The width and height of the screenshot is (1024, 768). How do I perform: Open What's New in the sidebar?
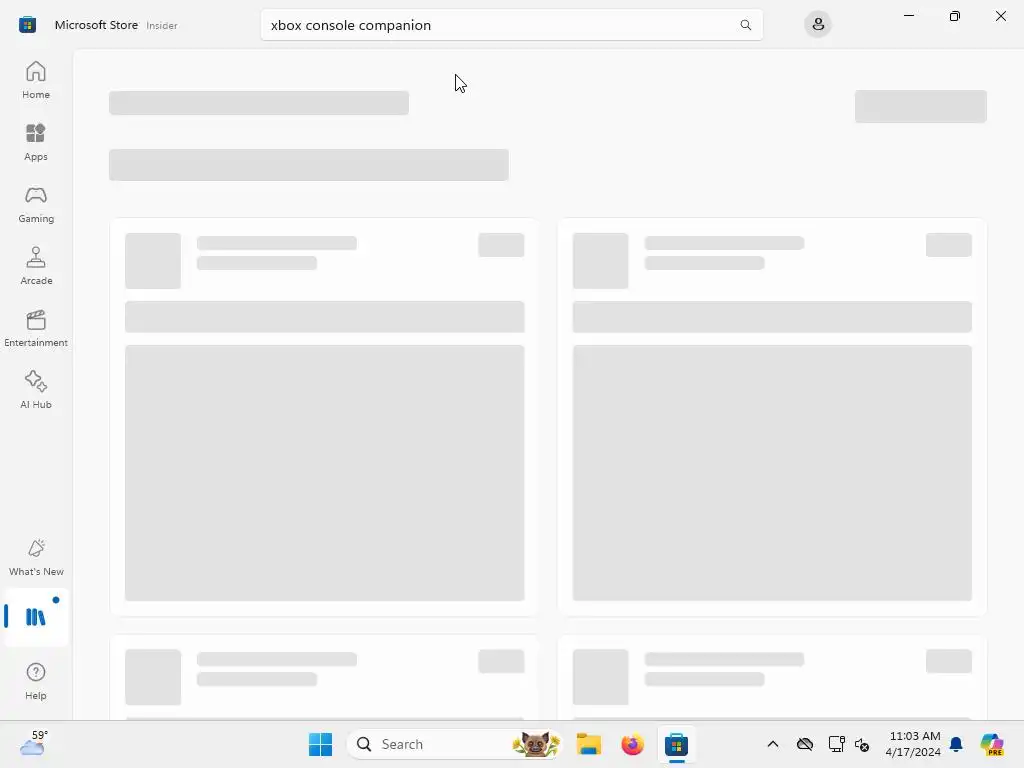click(x=36, y=558)
